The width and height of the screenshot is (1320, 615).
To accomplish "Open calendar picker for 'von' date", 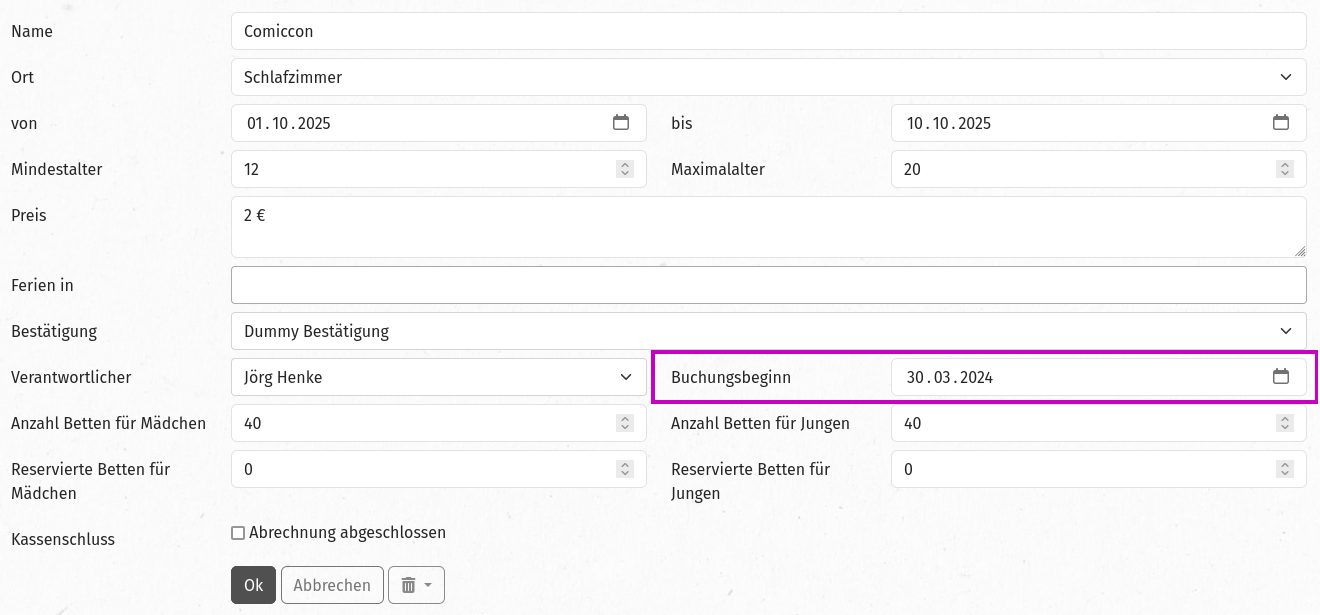I will click(x=621, y=123).
